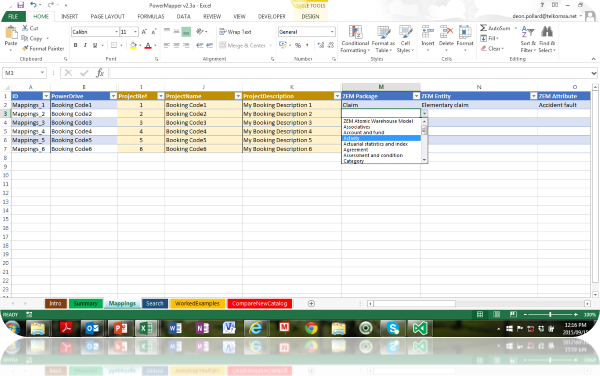Increase font size with the large A
The height and width of the screenshot is (376, 600).
coord(144,32)
